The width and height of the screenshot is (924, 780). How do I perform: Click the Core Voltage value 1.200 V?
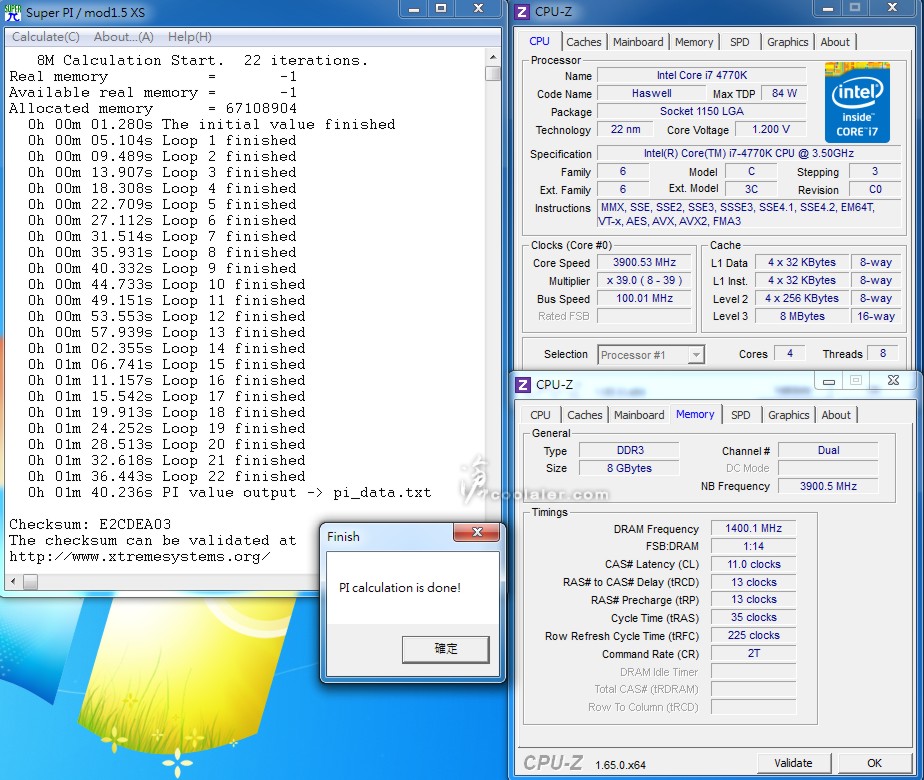click(x=771, y=129)
